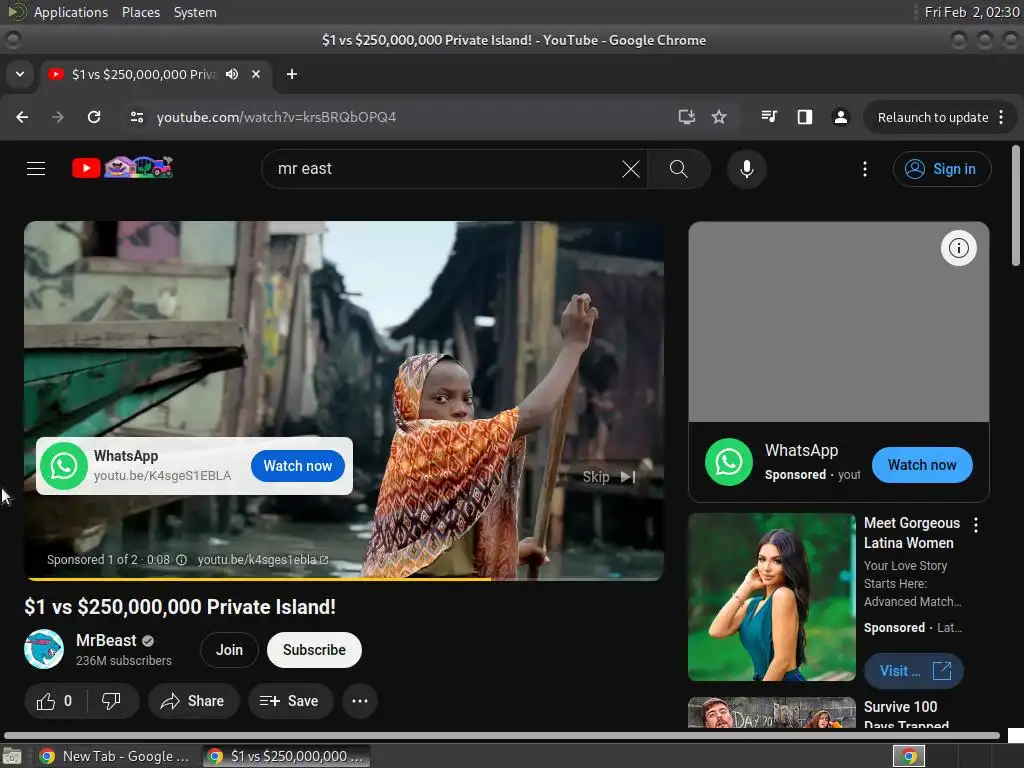The height and width of the screenshot is (768, 1024).
Task: View site information icon in address bar
Action: (x=136, y=117)
